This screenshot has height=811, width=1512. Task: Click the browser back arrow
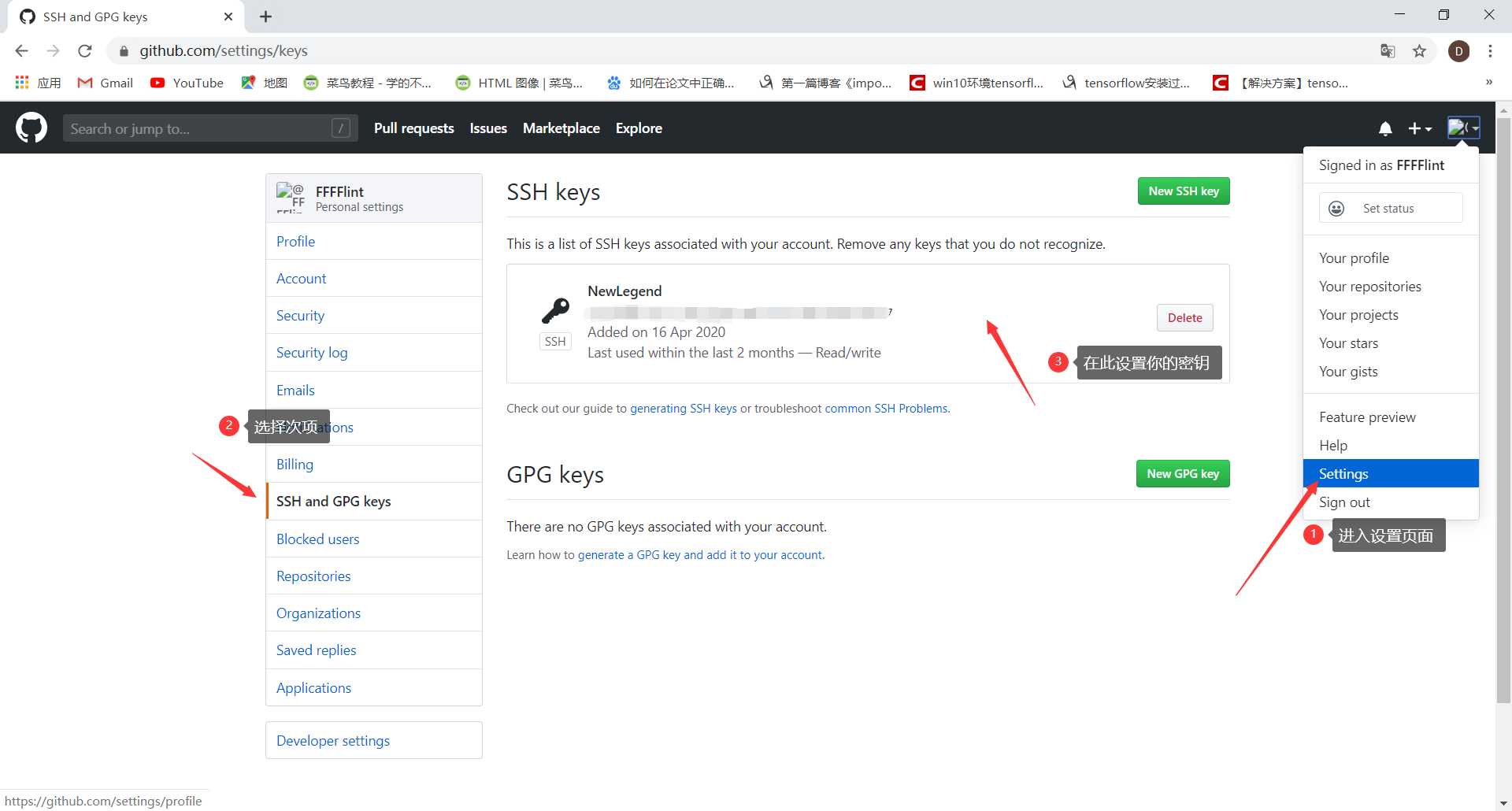pyautogui.click(x=21, y=50)
